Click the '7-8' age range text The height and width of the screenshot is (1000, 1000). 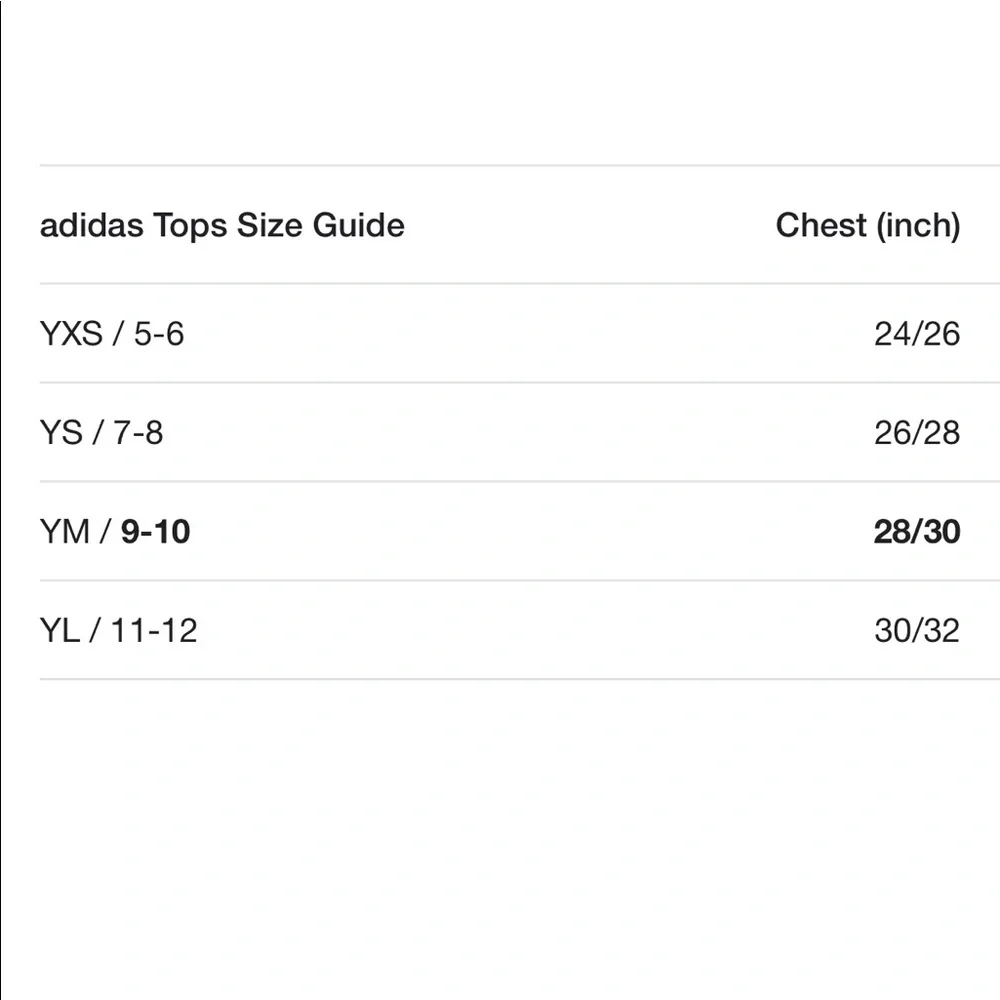138,432
